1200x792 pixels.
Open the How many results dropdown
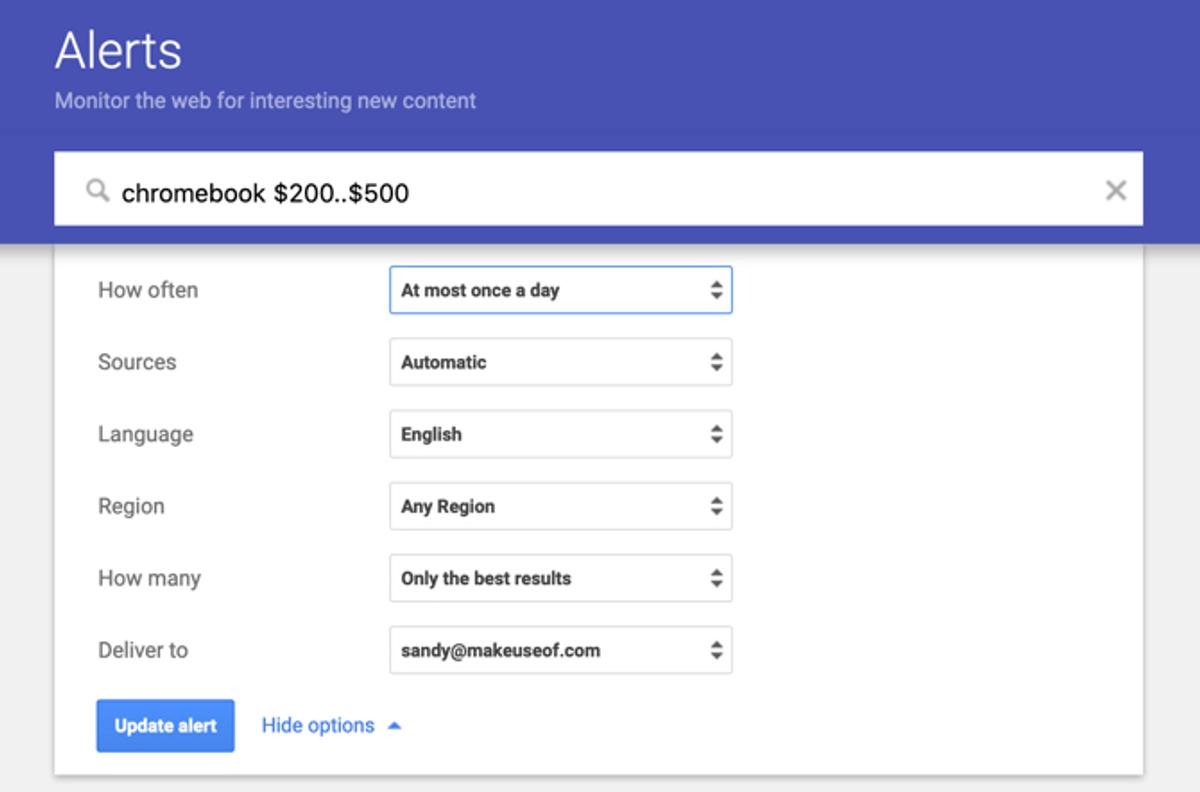point(560,578)
